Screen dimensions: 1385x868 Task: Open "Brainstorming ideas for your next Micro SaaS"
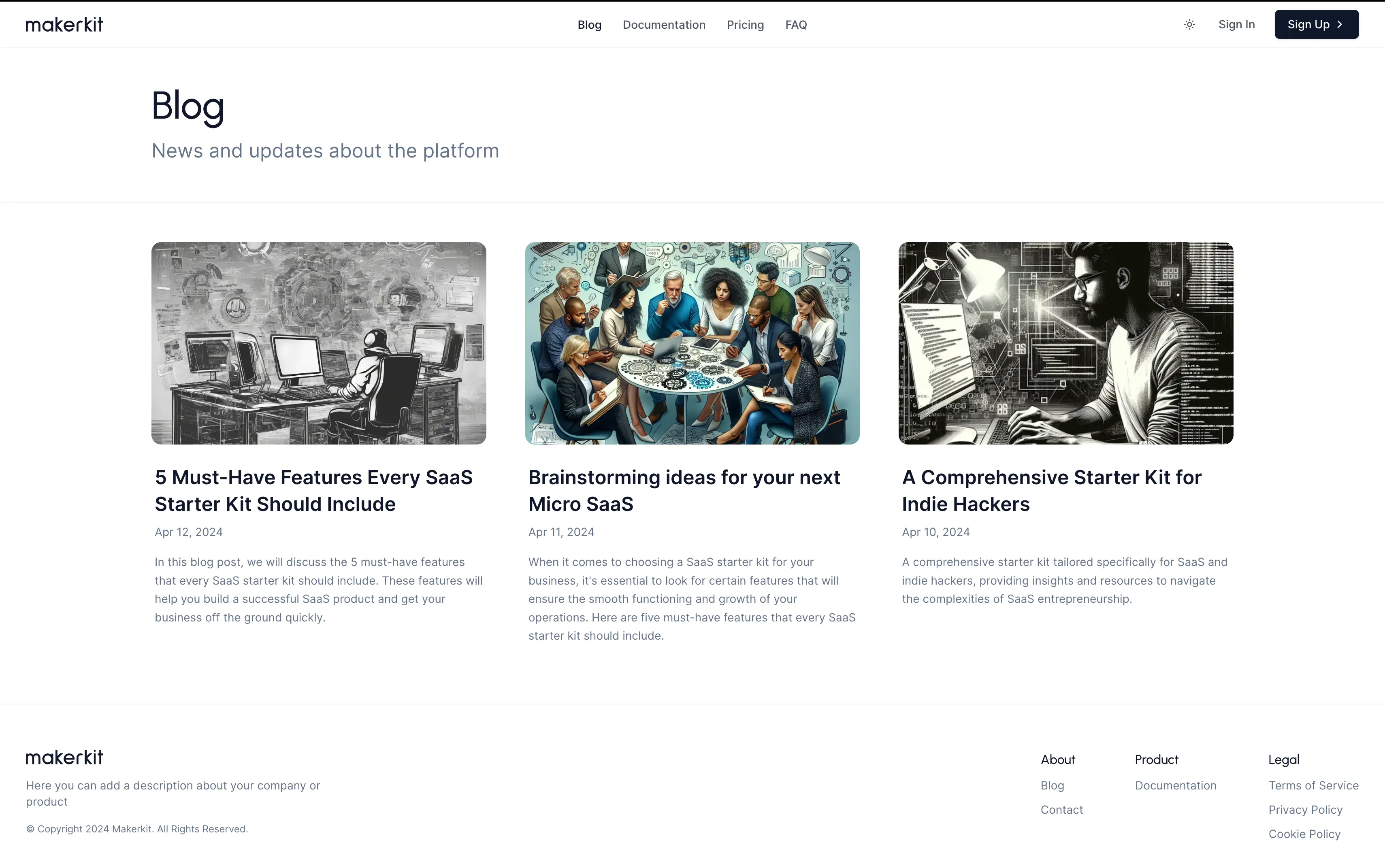[684, 490]
